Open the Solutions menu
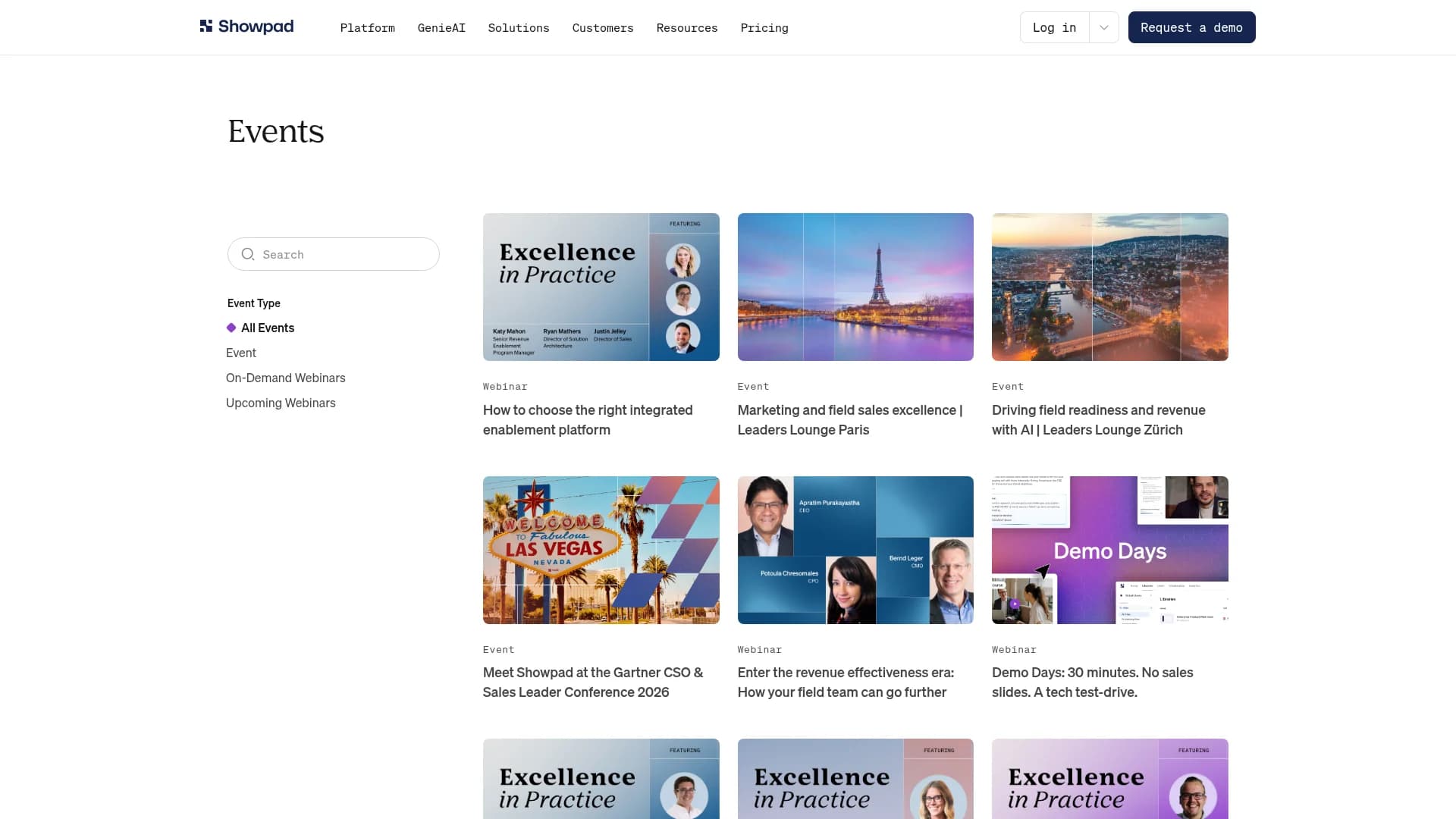This screenshot has width=1456, height=819. pos(519,28)
